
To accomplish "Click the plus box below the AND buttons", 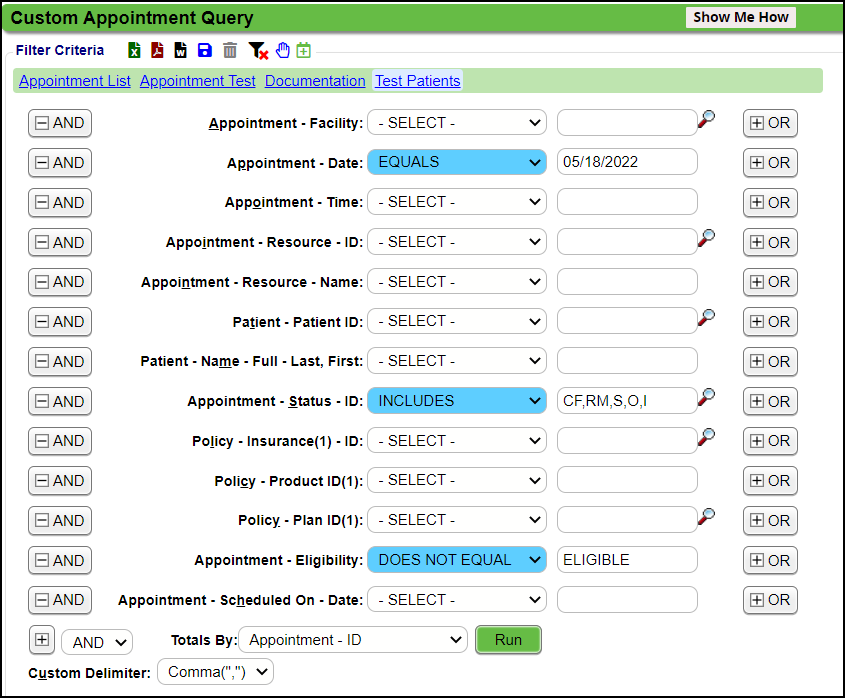I will click(x=42, y=640).
